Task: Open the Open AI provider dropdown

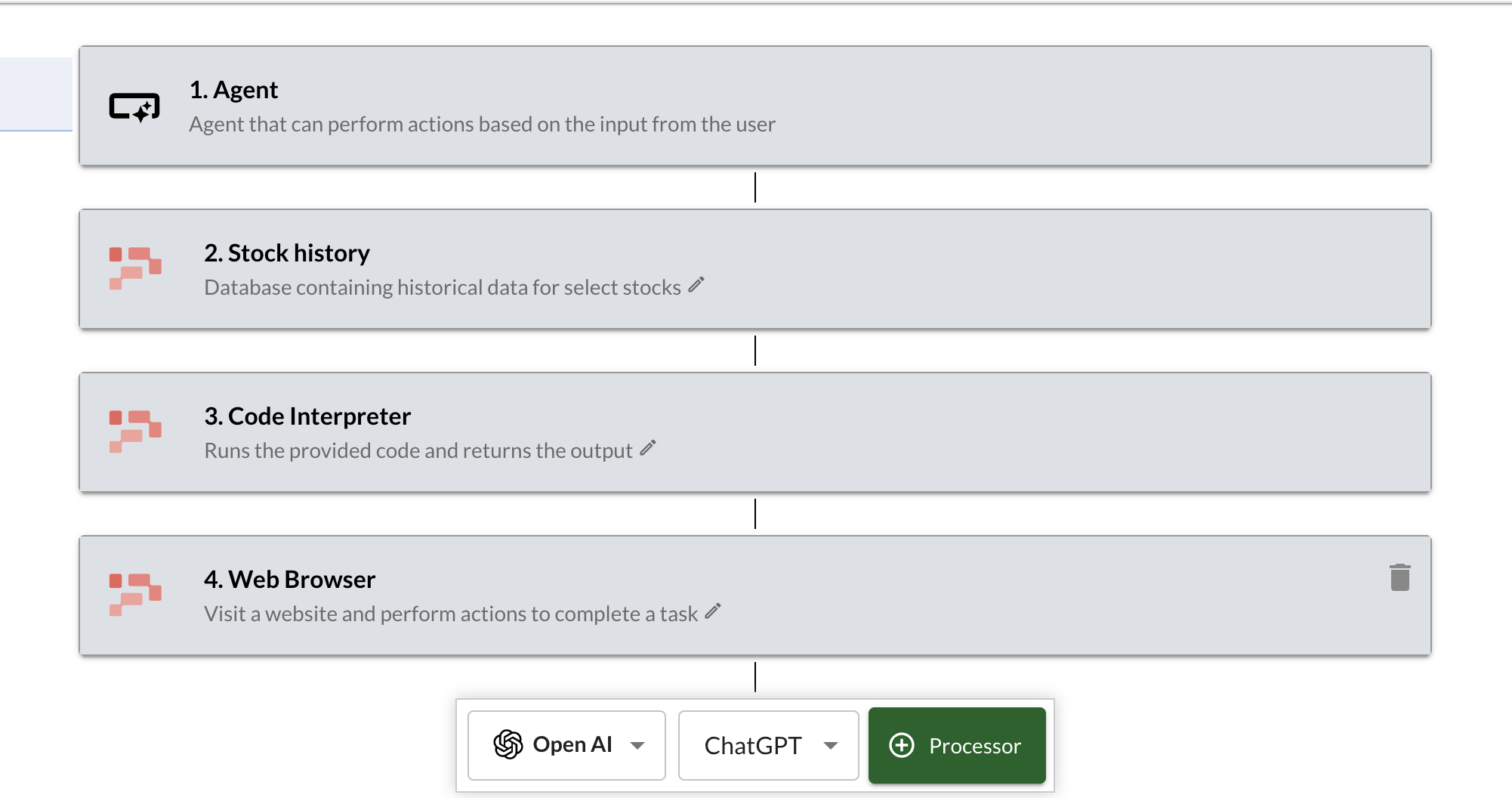Action: pyautogui.click(x=566, y=745)
